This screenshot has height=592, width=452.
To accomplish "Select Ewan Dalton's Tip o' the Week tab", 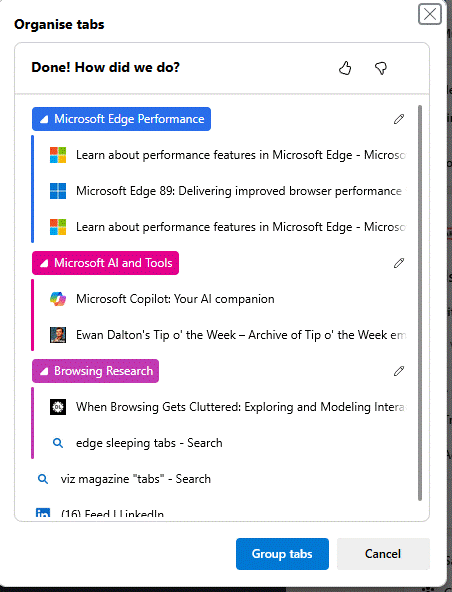I will [x=228, y=335].
